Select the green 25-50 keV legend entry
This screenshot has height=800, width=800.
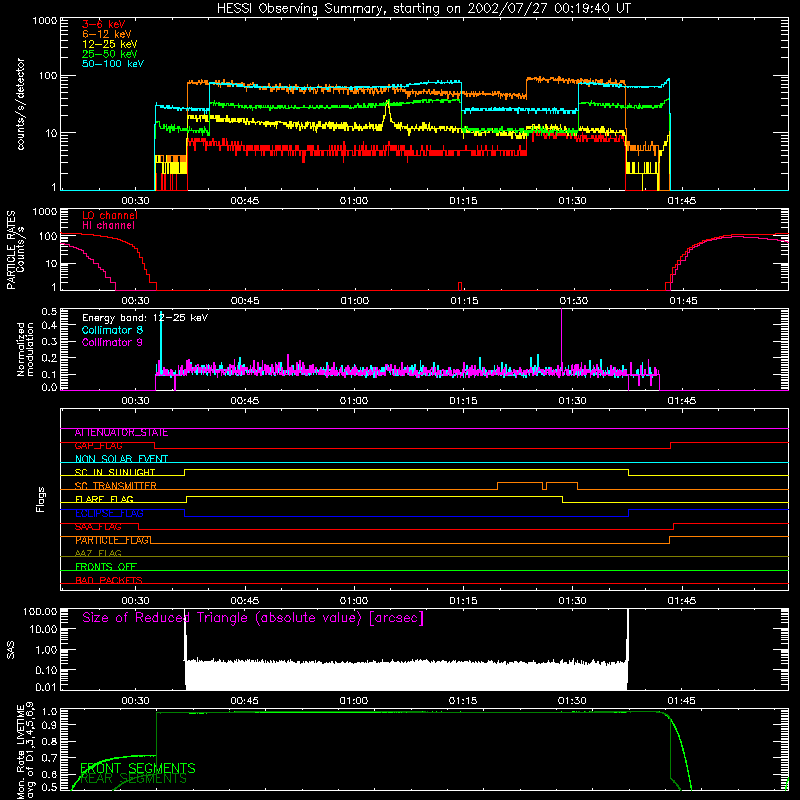[x=110, y=54]
